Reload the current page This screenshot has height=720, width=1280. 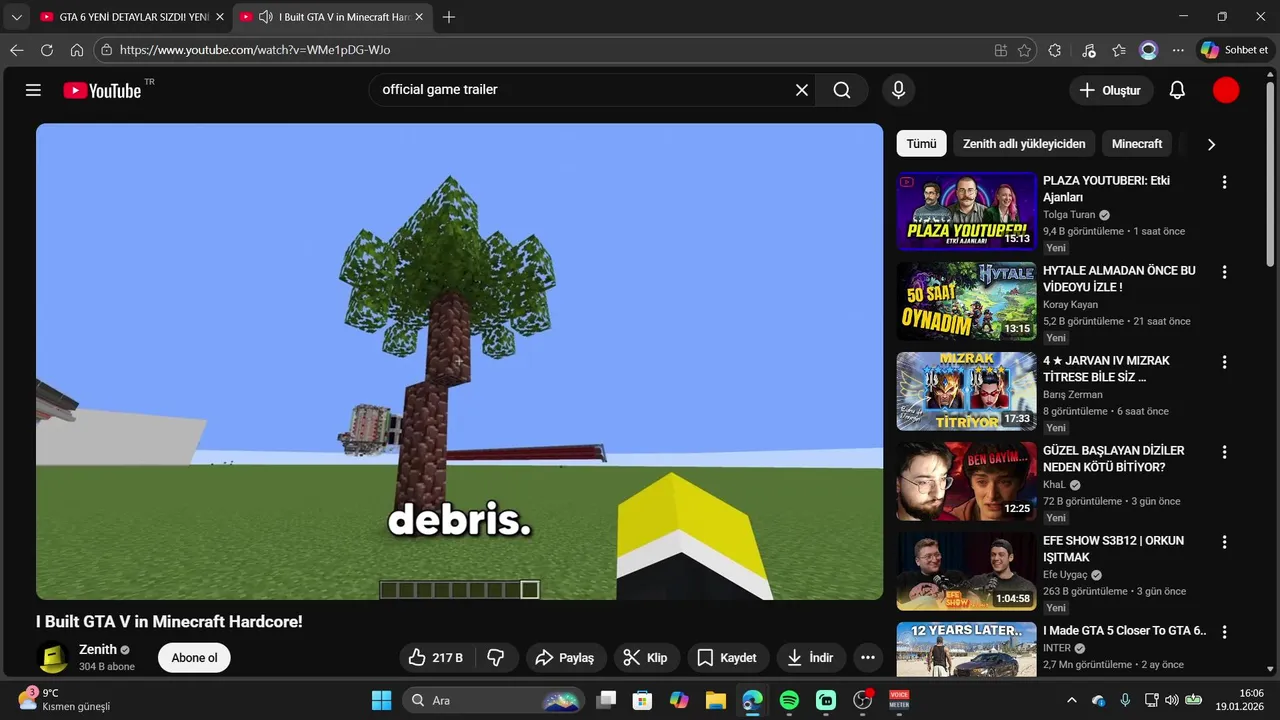point(47,50)
